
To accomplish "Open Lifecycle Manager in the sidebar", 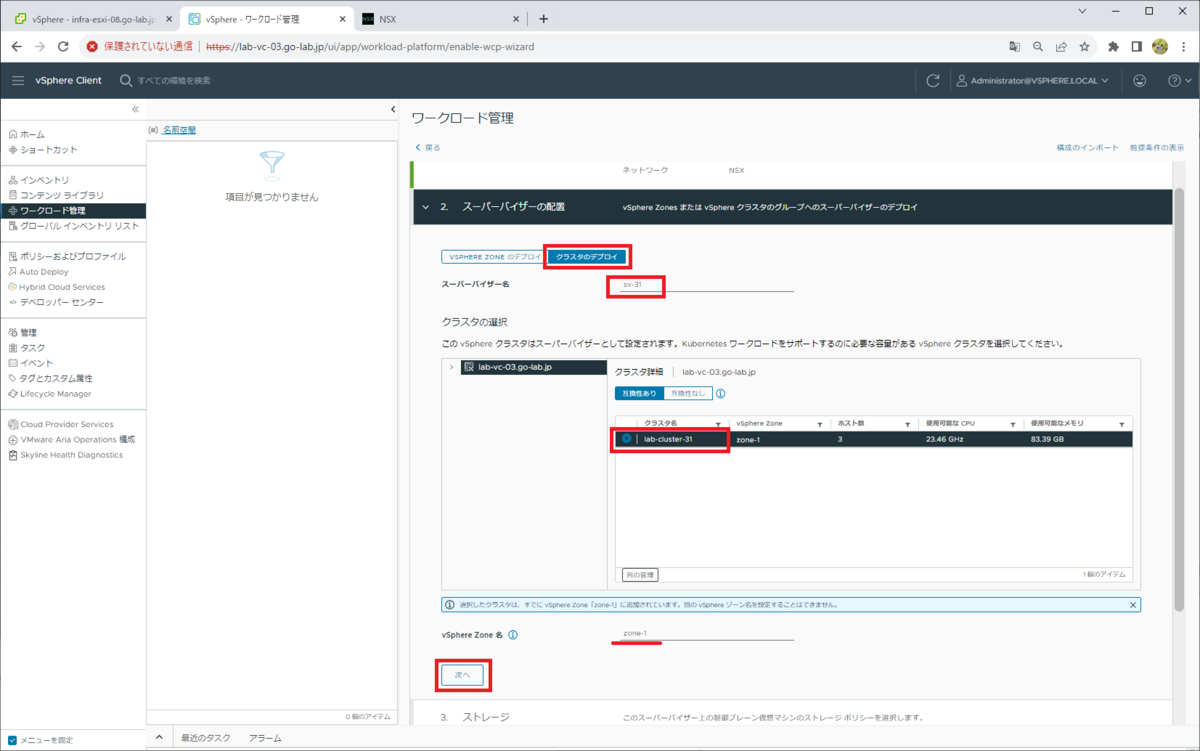I will 55,394.
